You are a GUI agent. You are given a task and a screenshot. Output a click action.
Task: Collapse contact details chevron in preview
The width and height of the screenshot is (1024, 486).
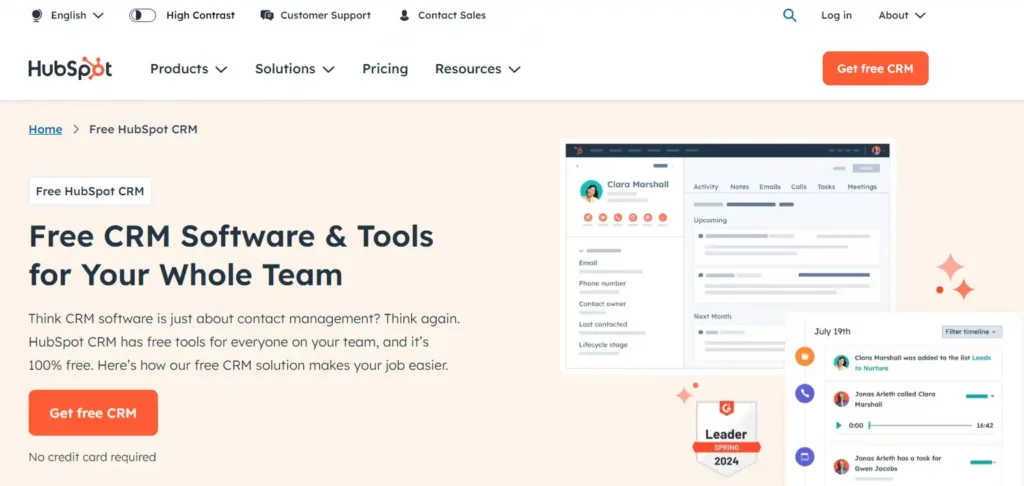coord(581,250)
